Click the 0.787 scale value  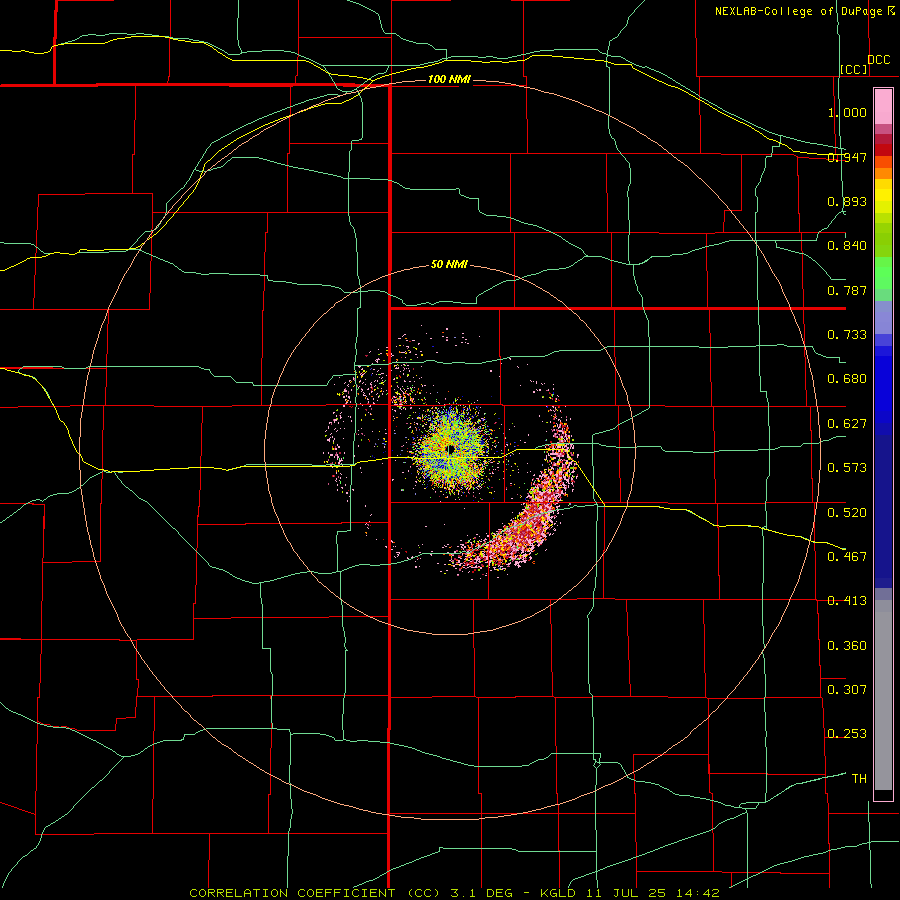tap(847, 290)
